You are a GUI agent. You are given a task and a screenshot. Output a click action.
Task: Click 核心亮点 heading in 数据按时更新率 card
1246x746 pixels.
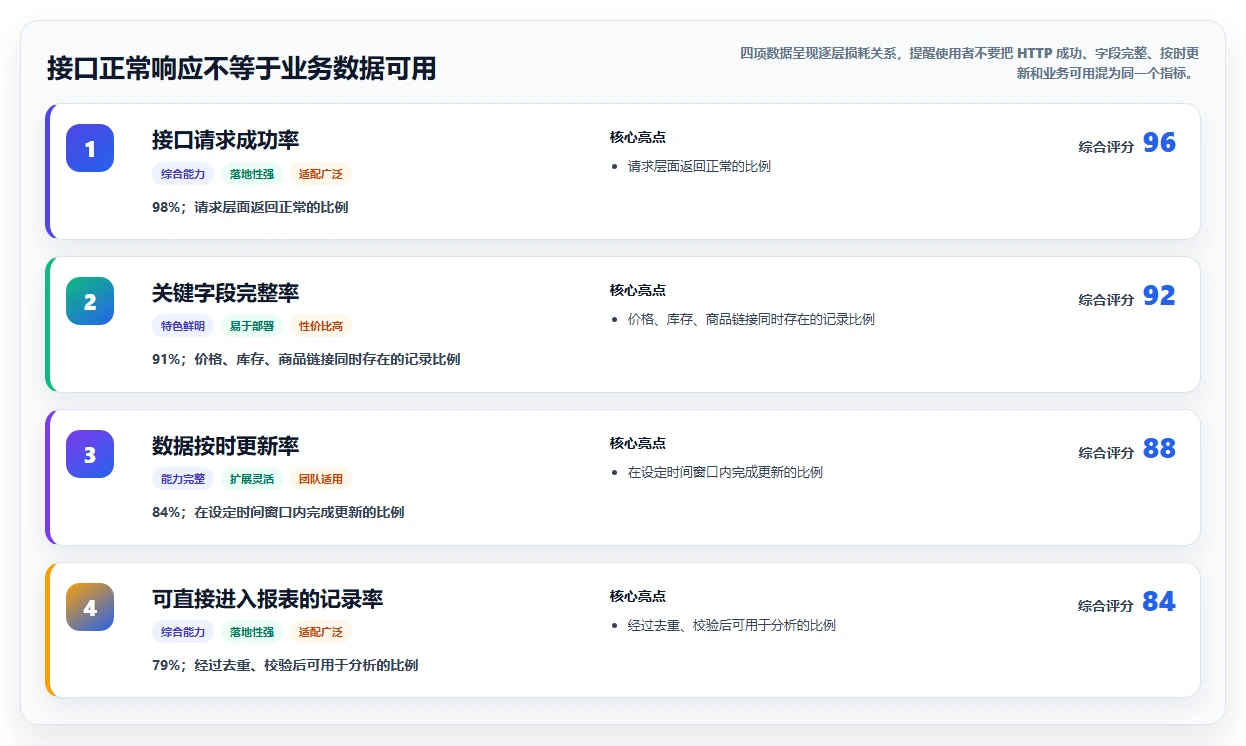638,443
